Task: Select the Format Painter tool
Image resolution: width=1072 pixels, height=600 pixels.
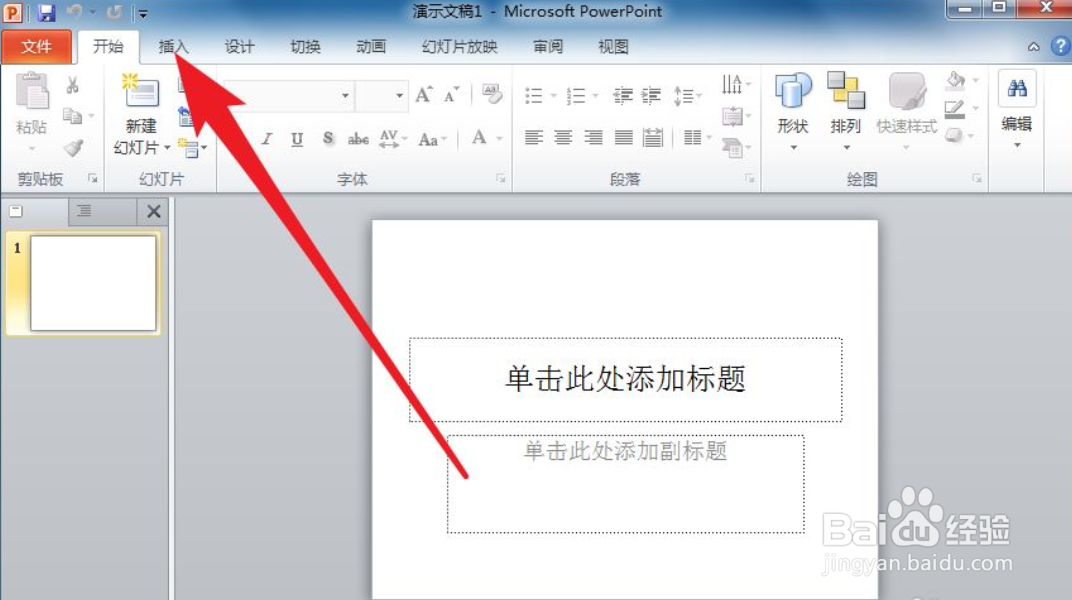Action: (x=72, y=146)
